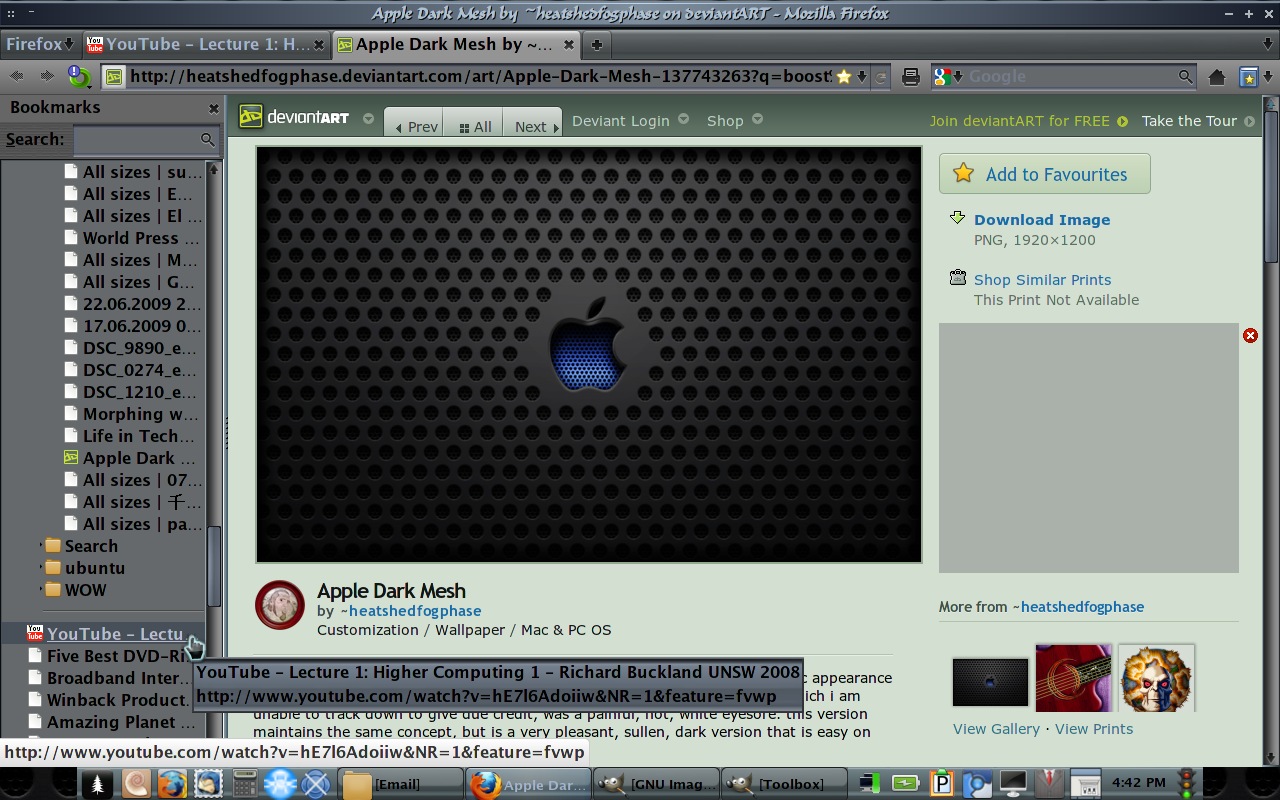Click the deviantART logo
The height and width of the screenshot is (800, 1280).
click(295, 117)
